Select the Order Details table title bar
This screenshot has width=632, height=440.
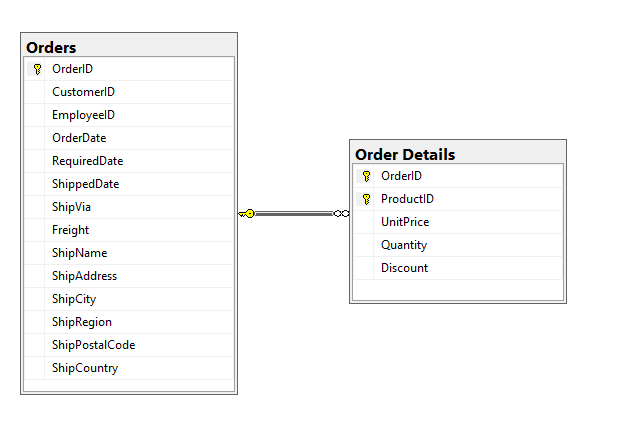point(458,154)
